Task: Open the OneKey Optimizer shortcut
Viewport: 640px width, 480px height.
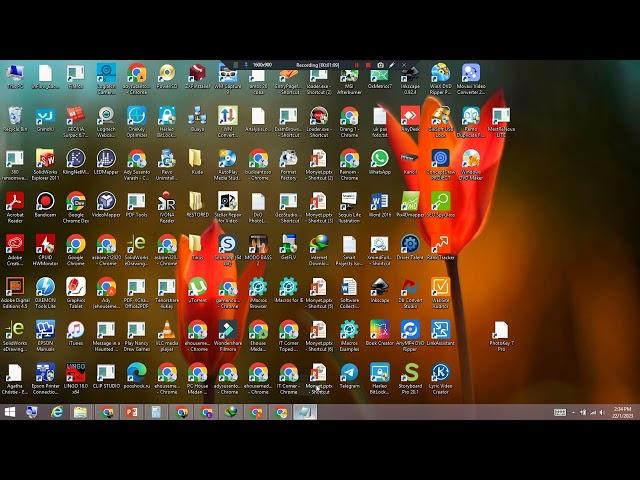Action: point(137,121)
